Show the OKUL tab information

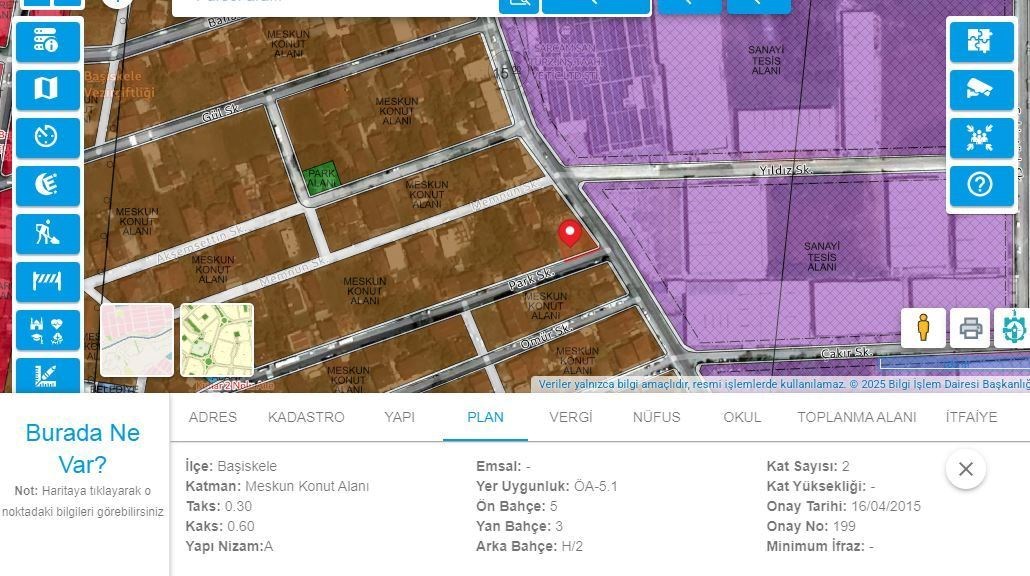click(742, 417)
